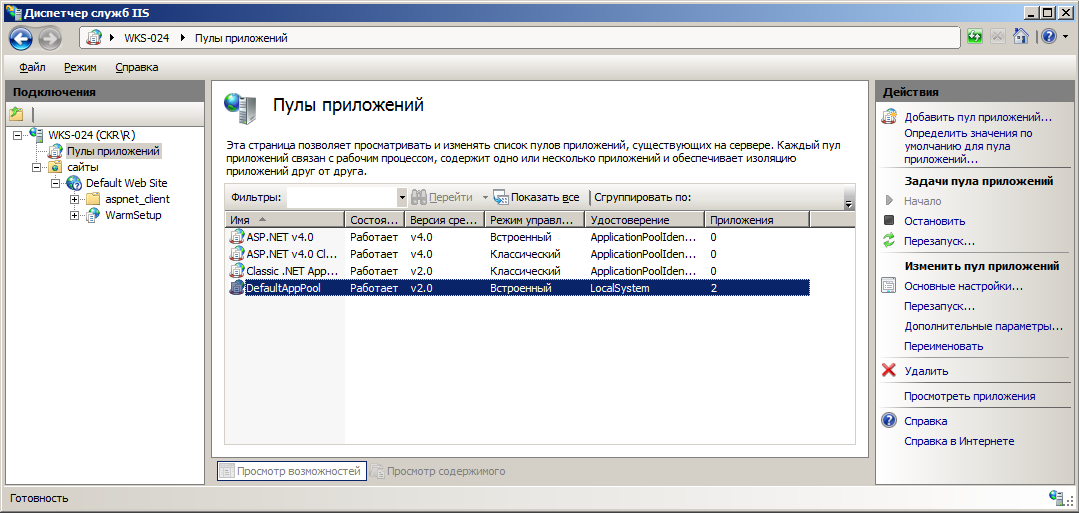Image resolution: width=1079 pixels, height=513 pixels.
Task: Click Определить значения по умолчанию link
Action: pyautogui.click(x=968, y=146)
